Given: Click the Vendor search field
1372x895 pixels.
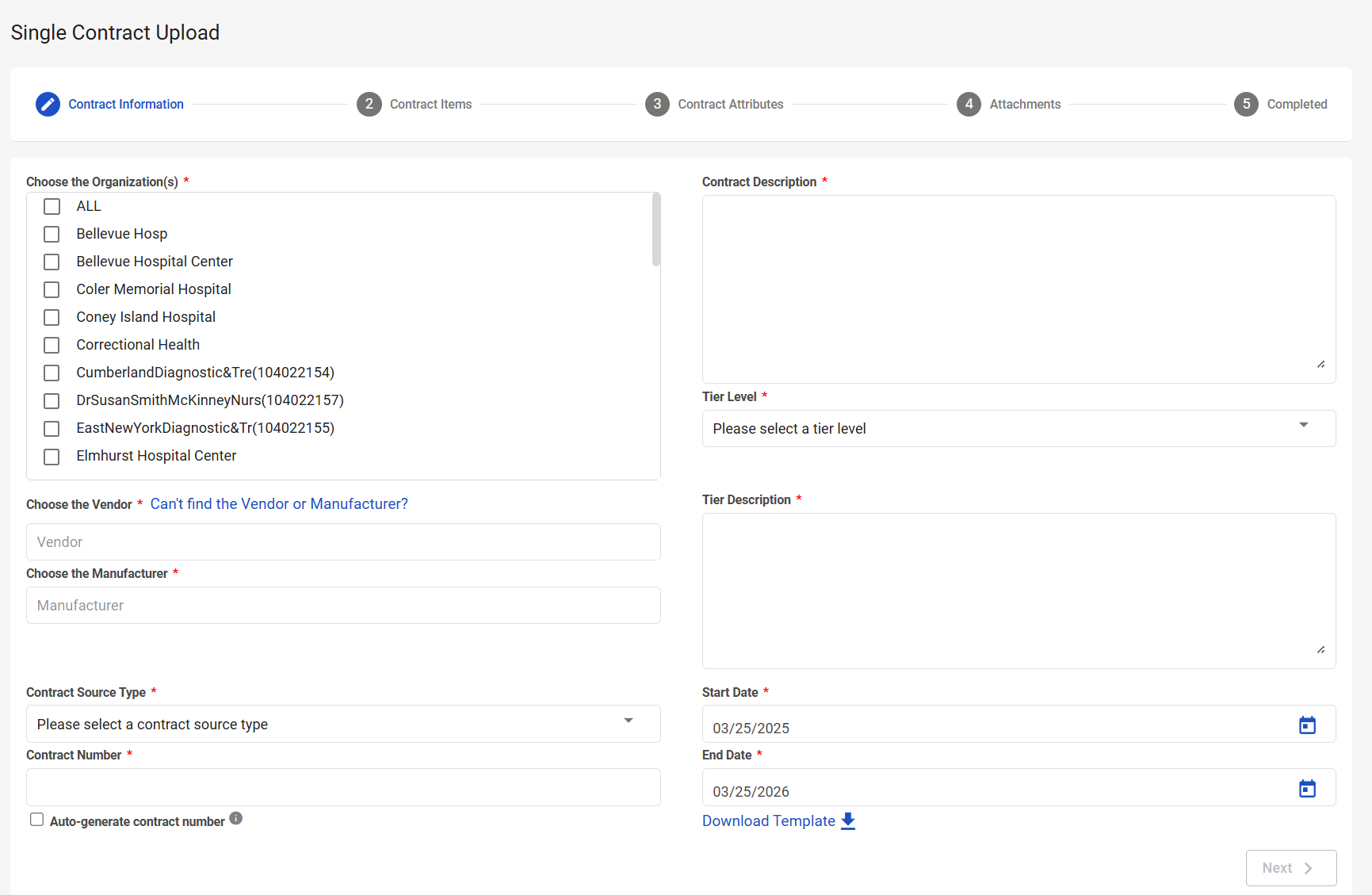Looking at the screenshot, I should tap(343, 542).
